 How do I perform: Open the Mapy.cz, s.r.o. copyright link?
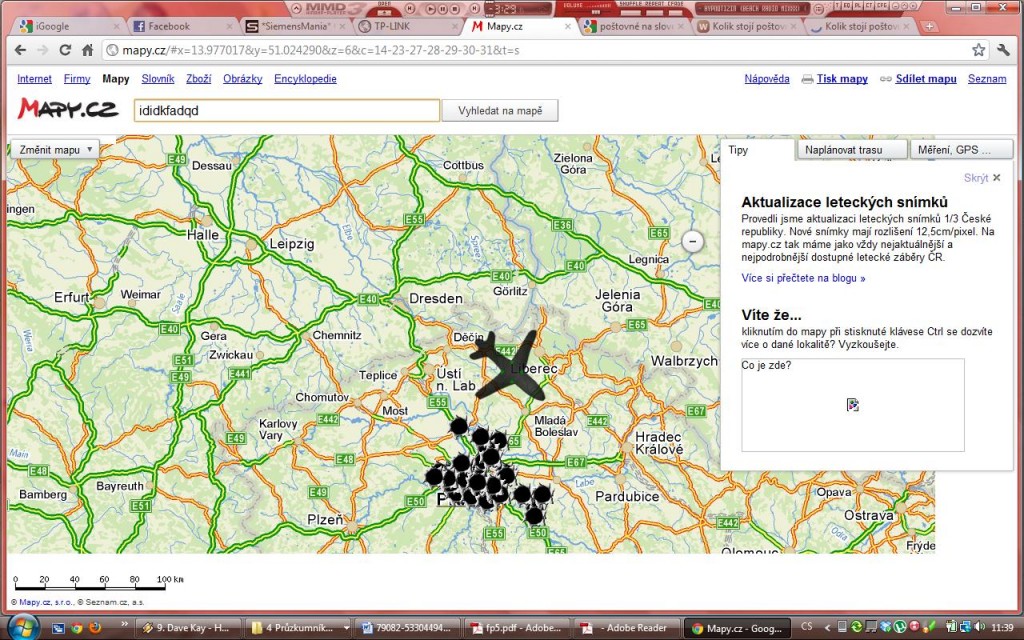click(x=44, y=603)
